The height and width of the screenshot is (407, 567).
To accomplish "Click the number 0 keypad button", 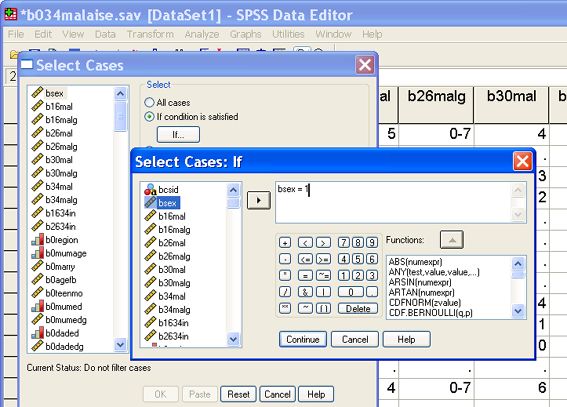I will [x=351, y=292].
